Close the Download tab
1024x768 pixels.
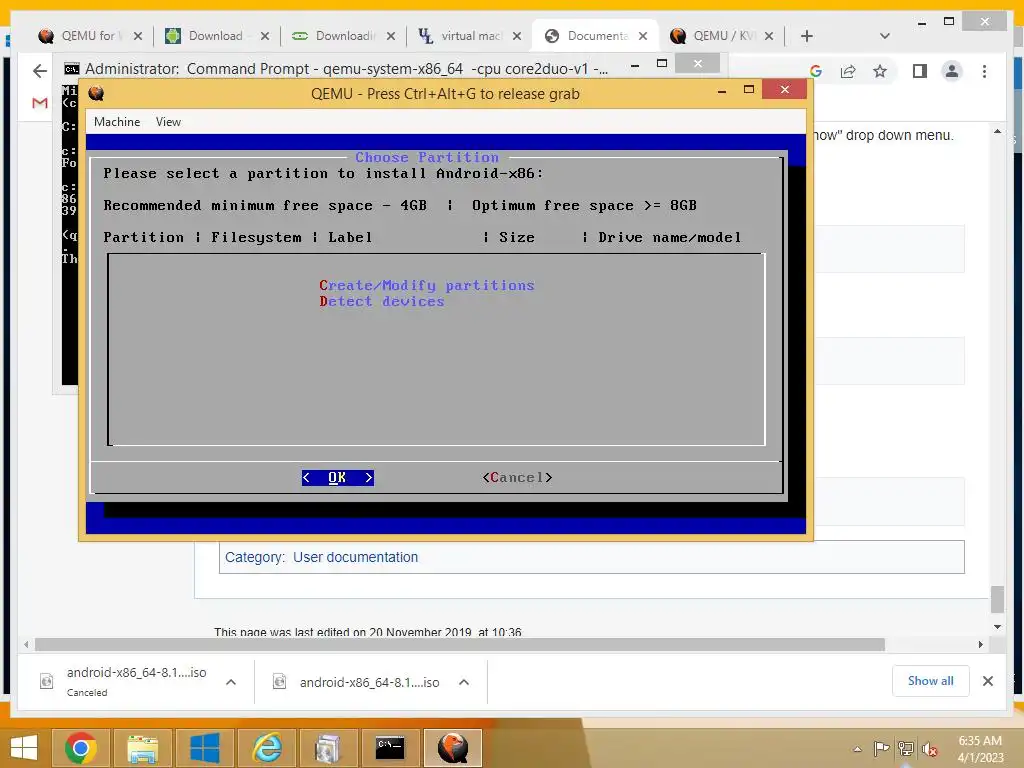pos(264,36)
